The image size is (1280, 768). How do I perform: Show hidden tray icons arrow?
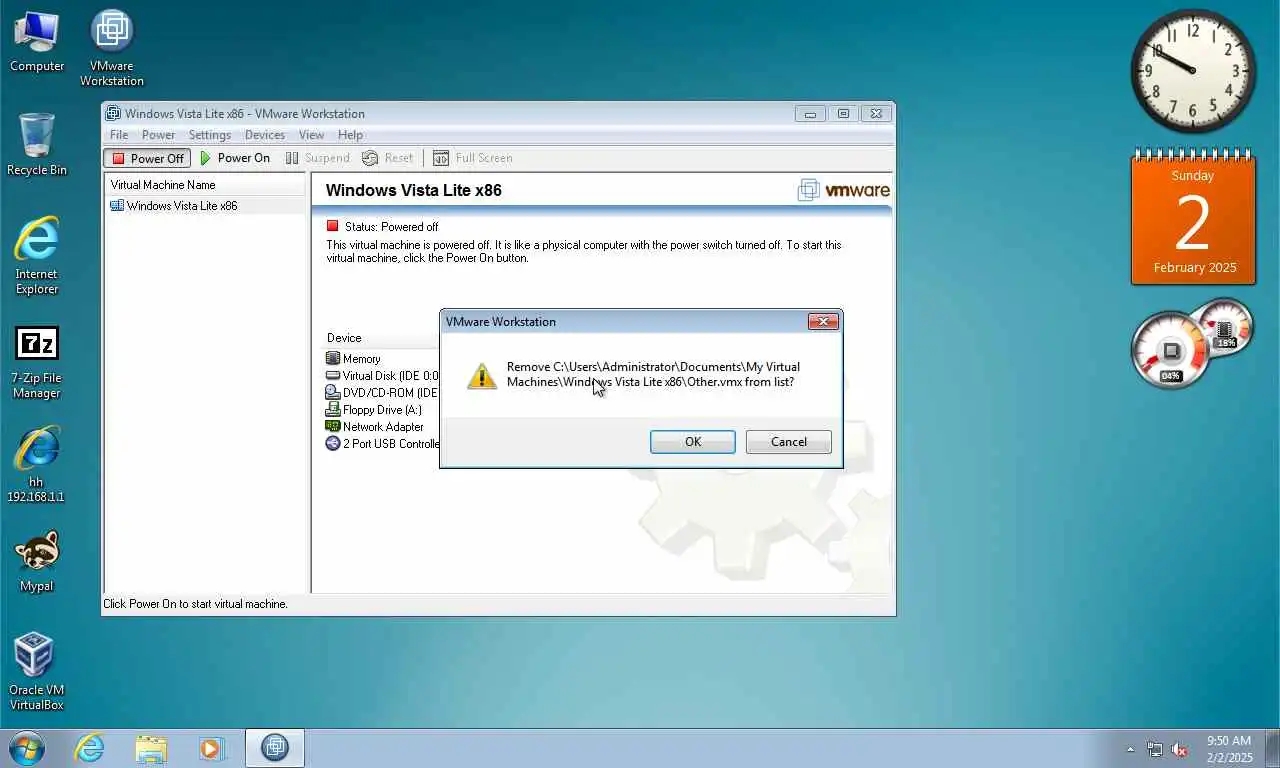point(1131,749)
